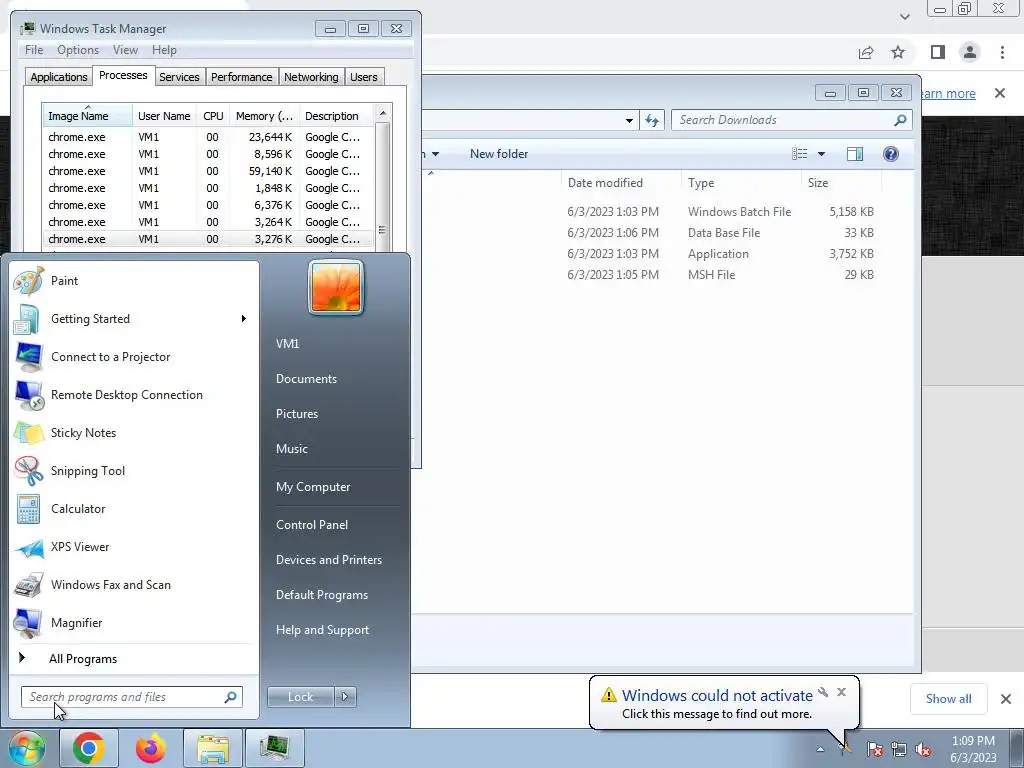Viewport: 1024px width, 768px height.
Task: Click the learn more link
Action: (x=948, y=93)
